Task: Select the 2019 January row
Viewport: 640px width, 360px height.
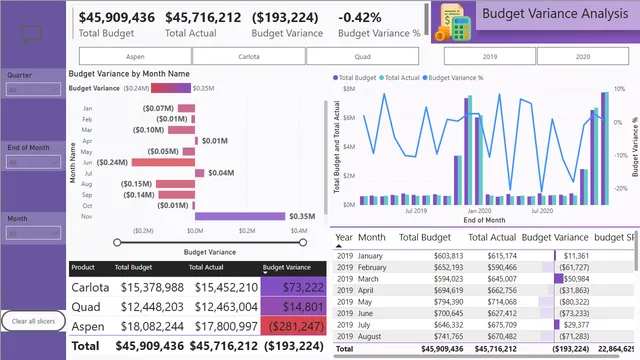Action: [484, 256]
